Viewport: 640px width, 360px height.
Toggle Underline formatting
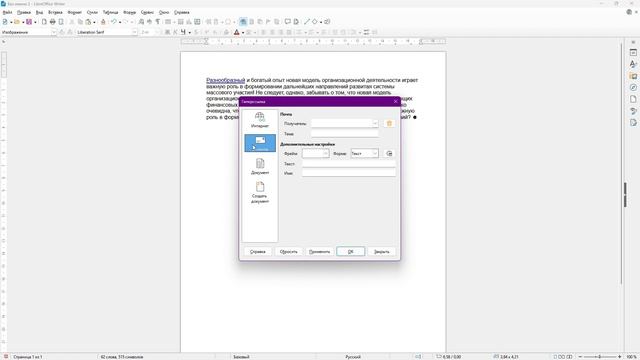[183, 32]
